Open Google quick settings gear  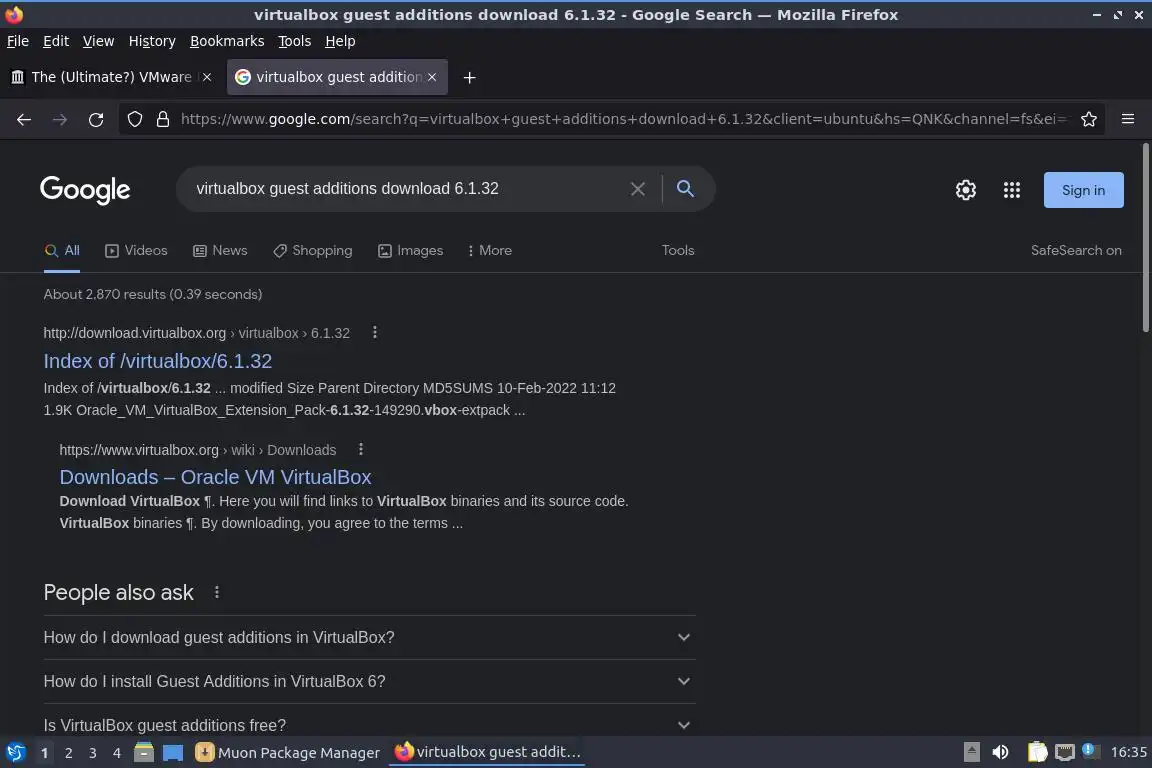click(x=965, y=190)
